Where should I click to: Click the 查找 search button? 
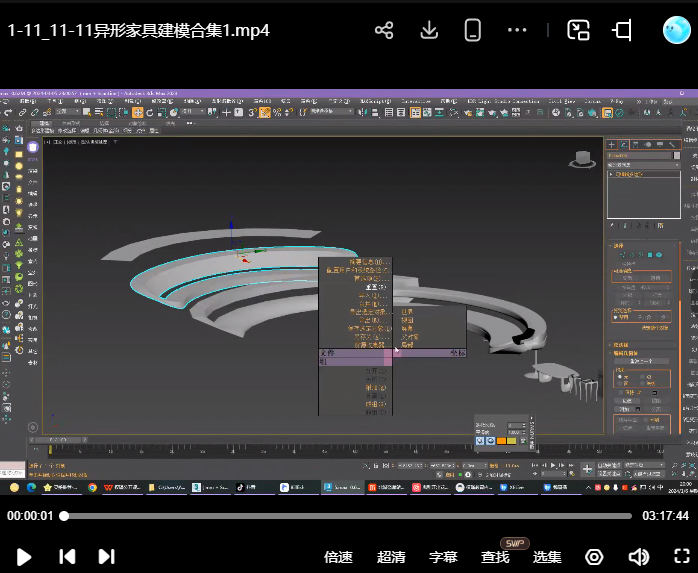point(495,557)
